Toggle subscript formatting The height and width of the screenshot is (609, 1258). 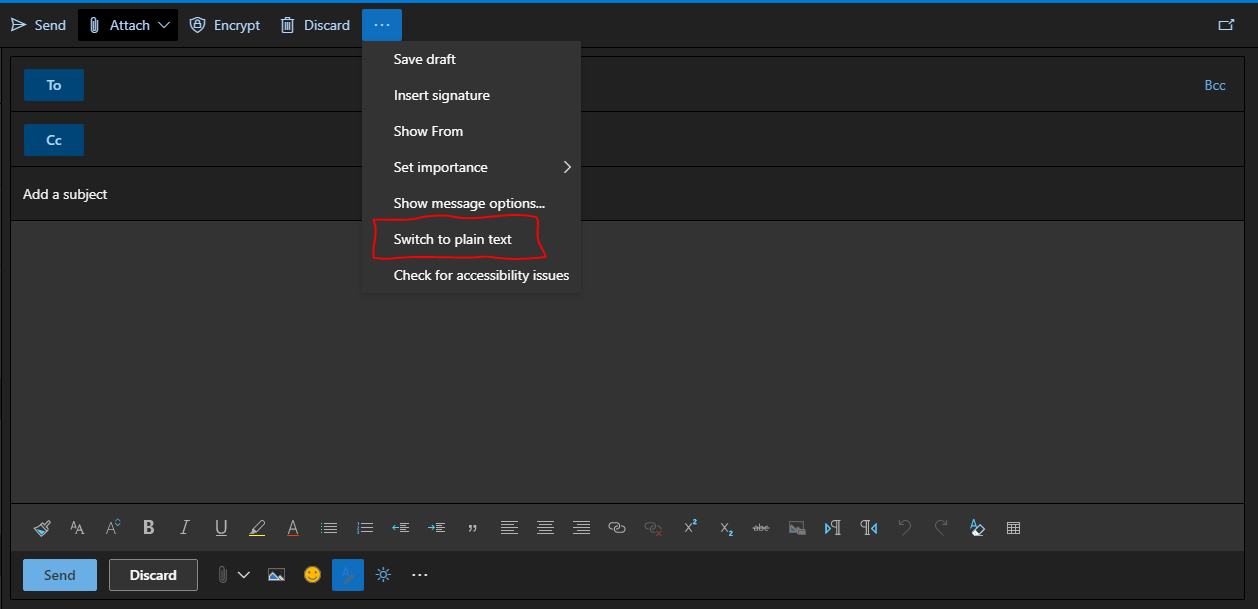[726, 528]
